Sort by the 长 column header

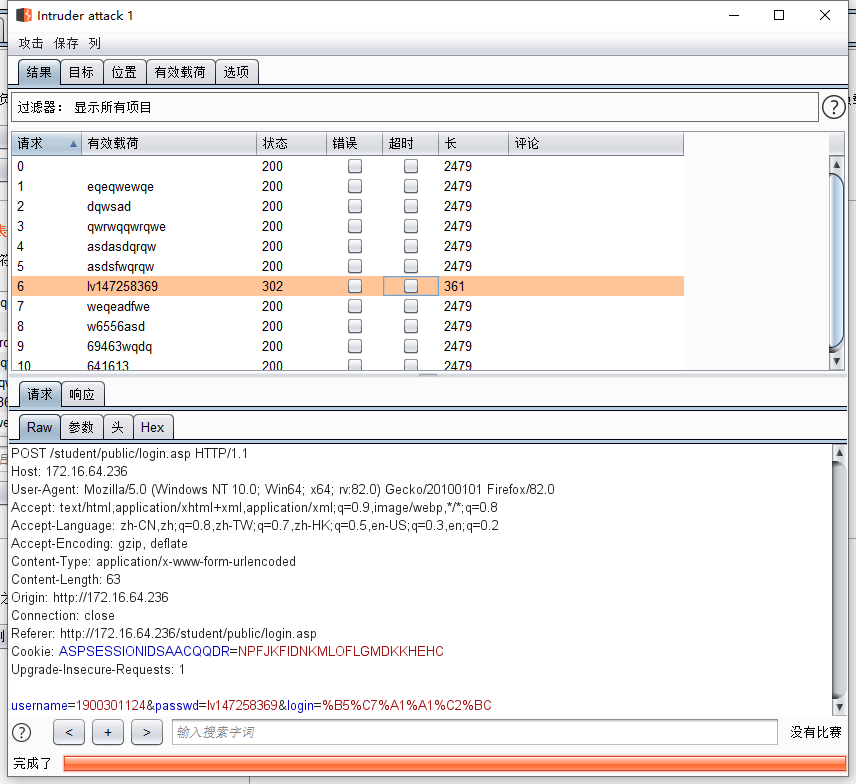473,144
